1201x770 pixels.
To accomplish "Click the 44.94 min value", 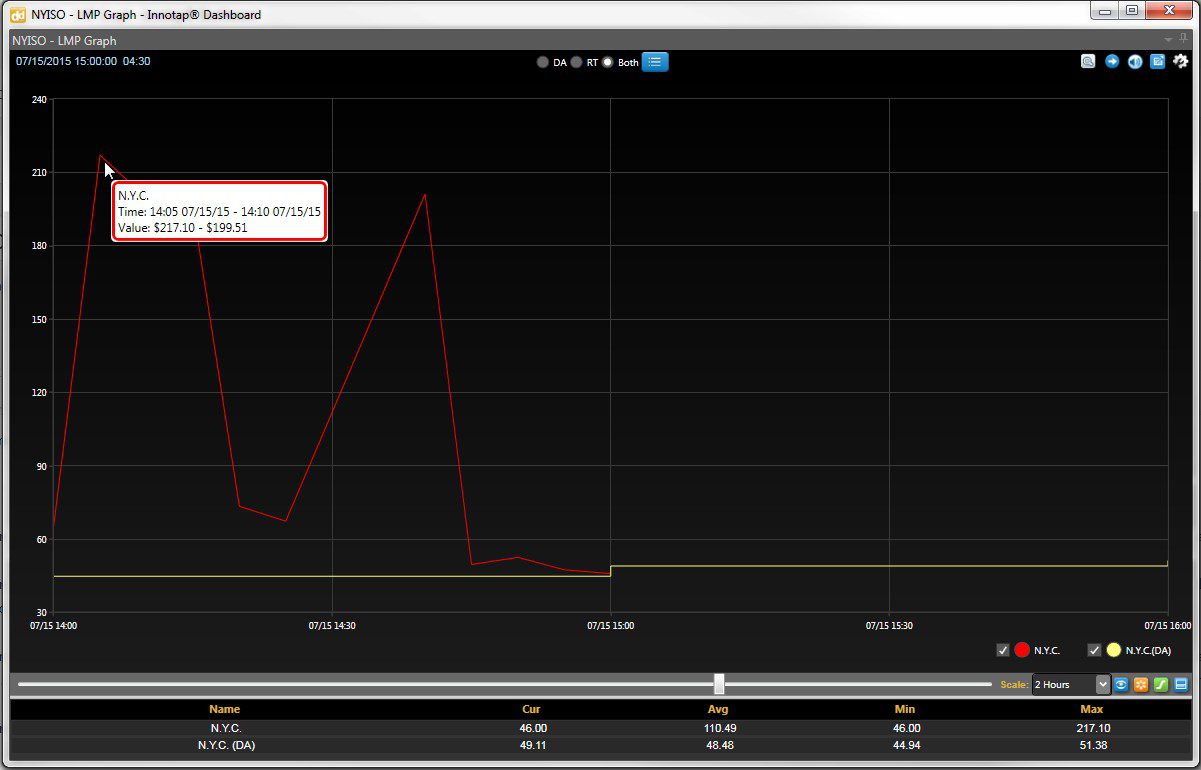I will coord(906,745).
